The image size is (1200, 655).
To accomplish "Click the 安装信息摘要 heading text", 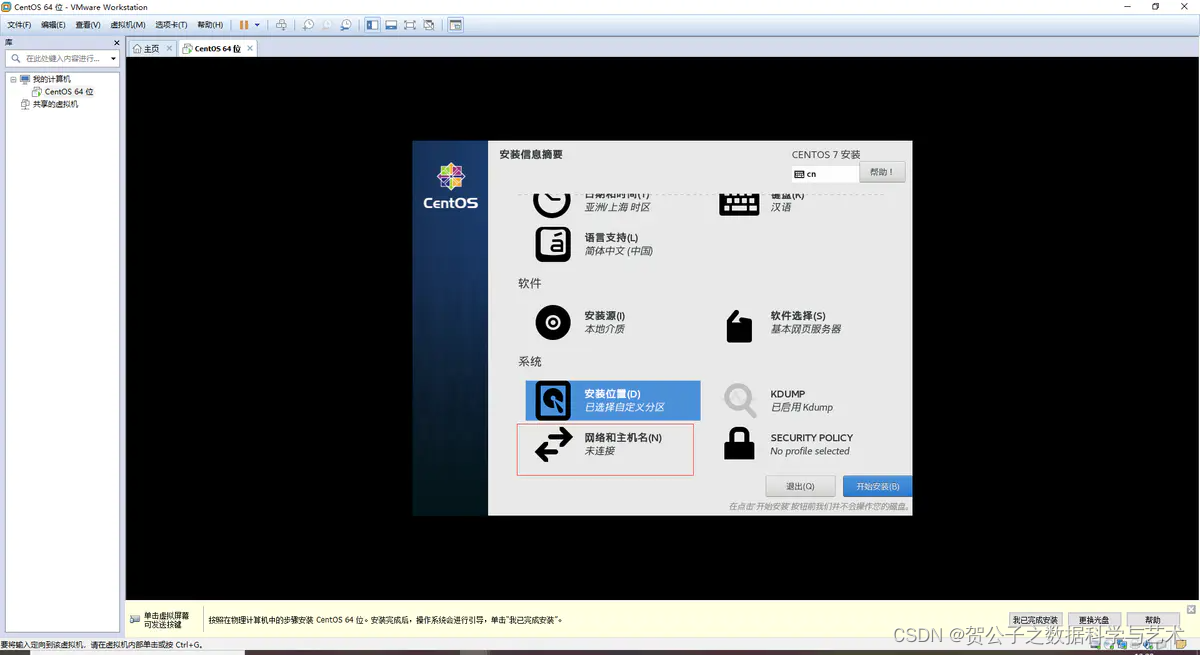I will click(531, 154).
